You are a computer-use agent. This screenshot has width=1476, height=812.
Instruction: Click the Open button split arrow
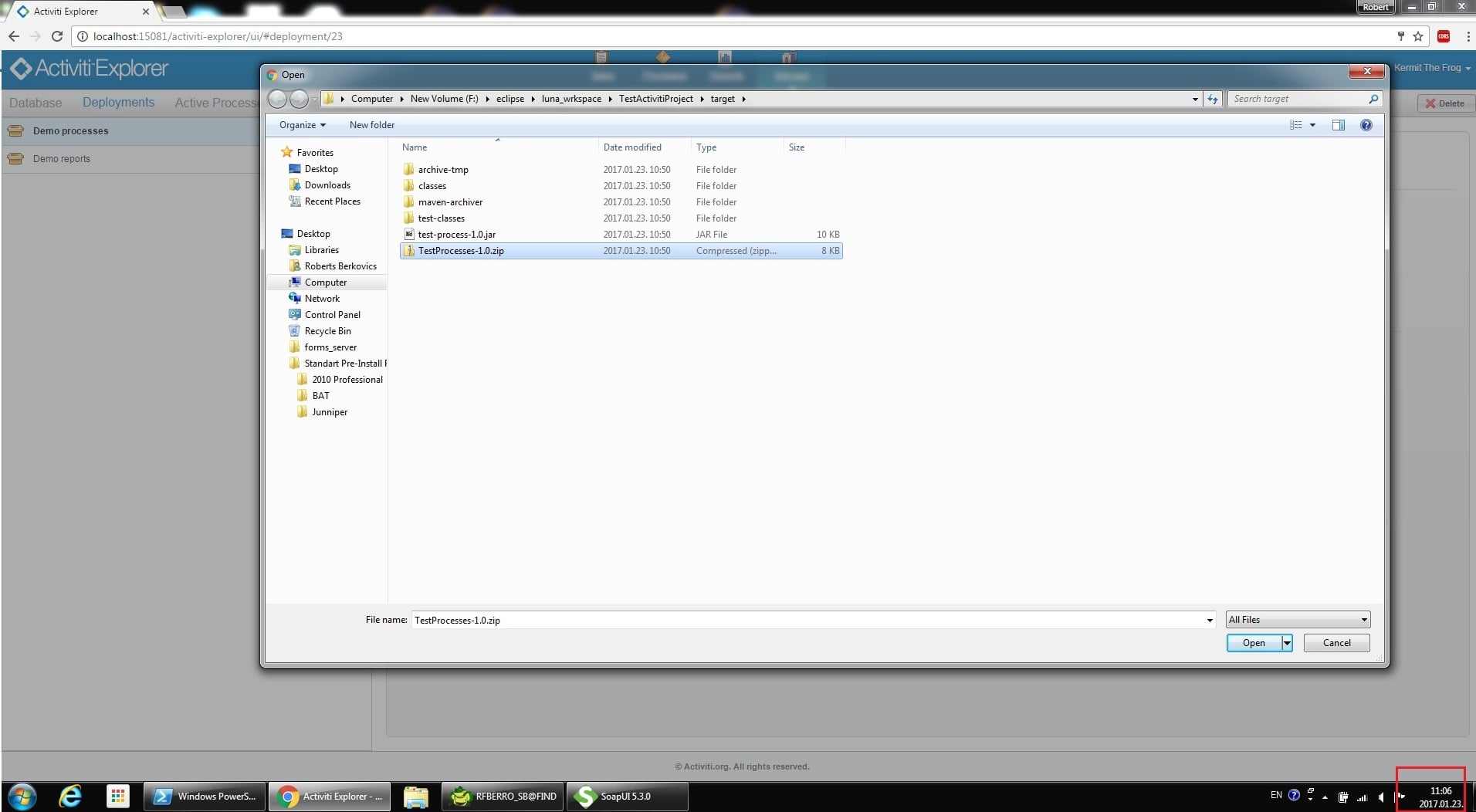[x=1287, y=643]
